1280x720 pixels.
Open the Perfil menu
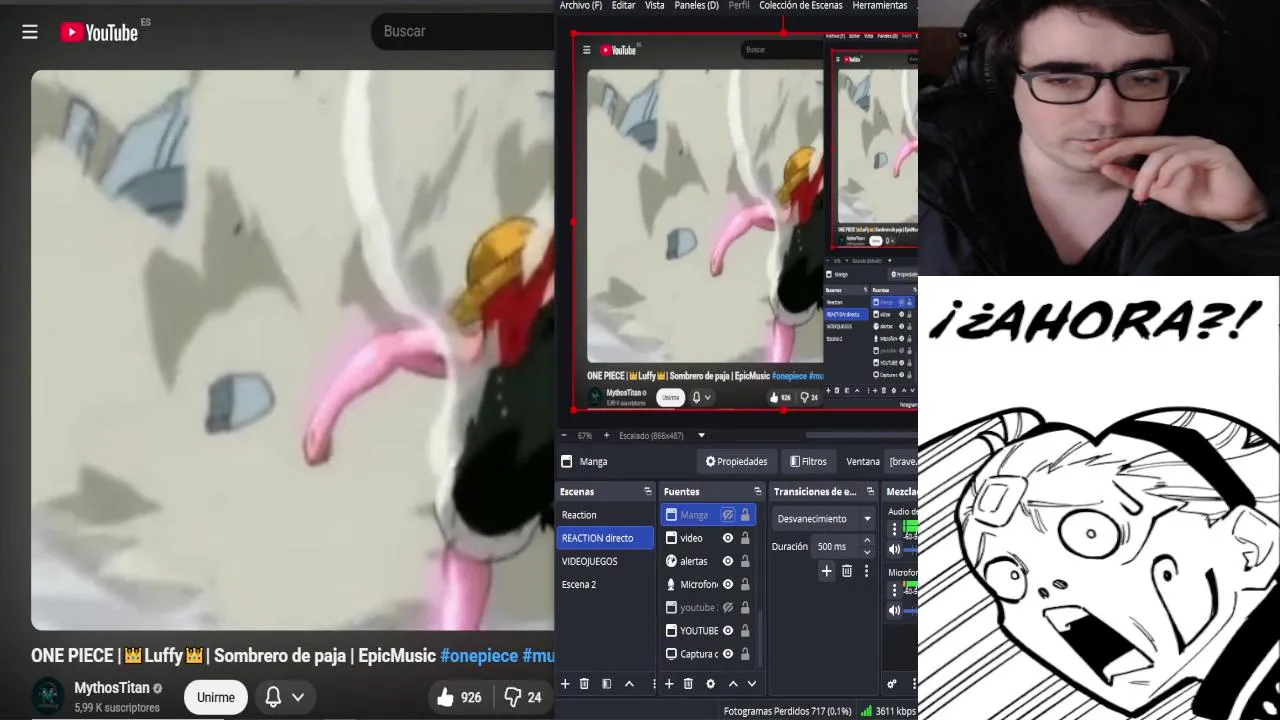pos(739,5)
